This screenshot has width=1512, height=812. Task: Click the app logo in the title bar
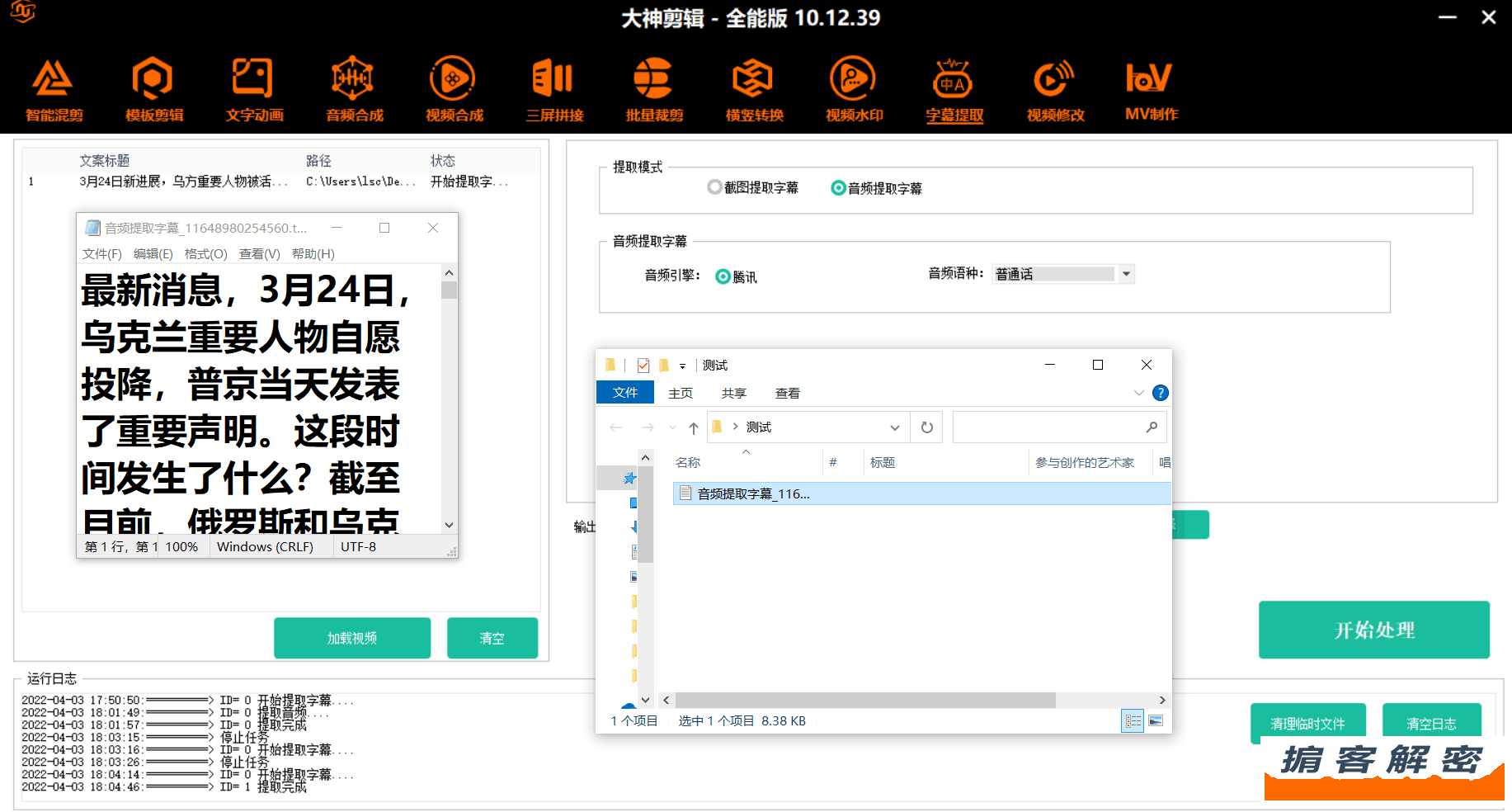coord(23,12)
